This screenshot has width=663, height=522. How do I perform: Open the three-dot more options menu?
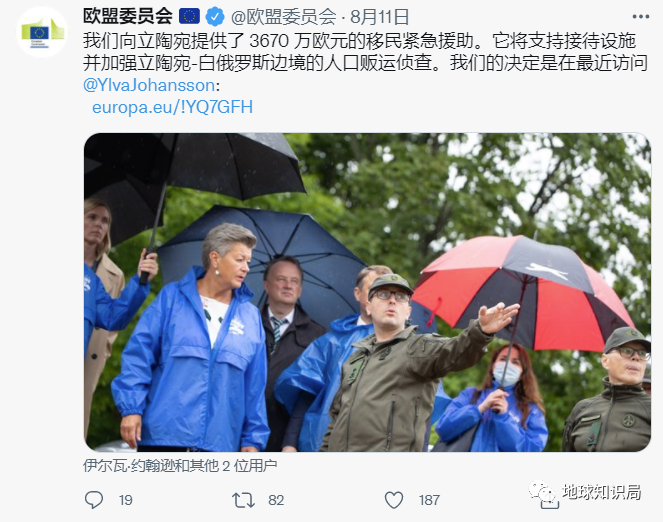(641, 17)
